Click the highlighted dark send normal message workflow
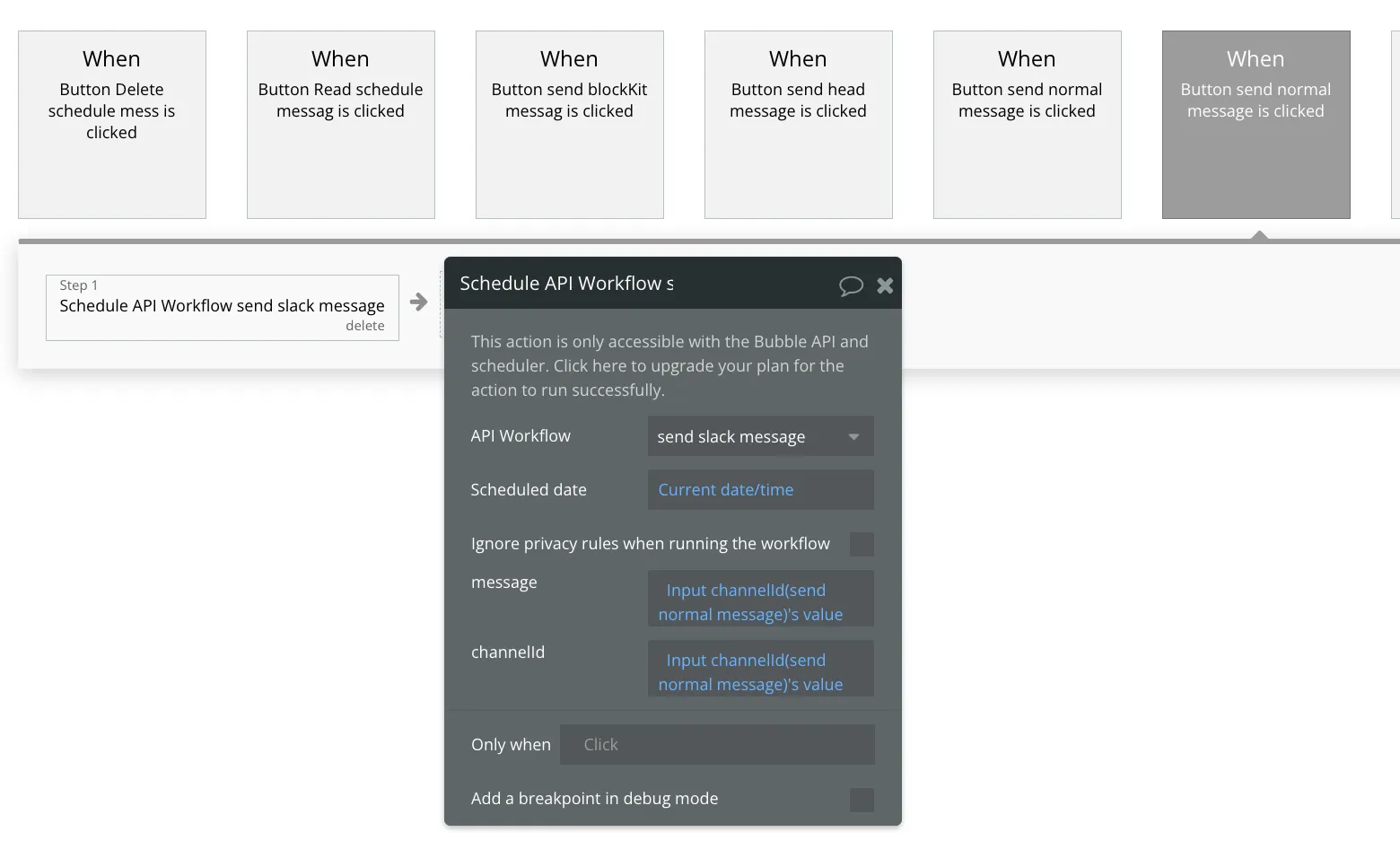This screenshot has height=867, width=1400. click(1256, 125)
